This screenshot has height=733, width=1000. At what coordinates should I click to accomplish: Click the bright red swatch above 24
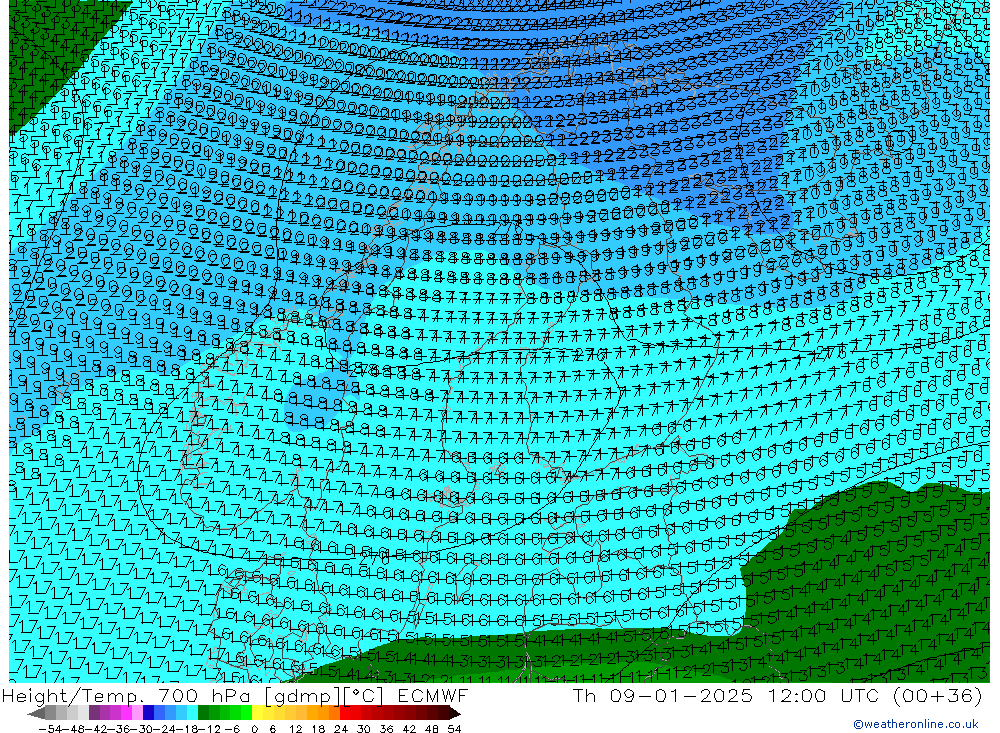tap(345, 713)
